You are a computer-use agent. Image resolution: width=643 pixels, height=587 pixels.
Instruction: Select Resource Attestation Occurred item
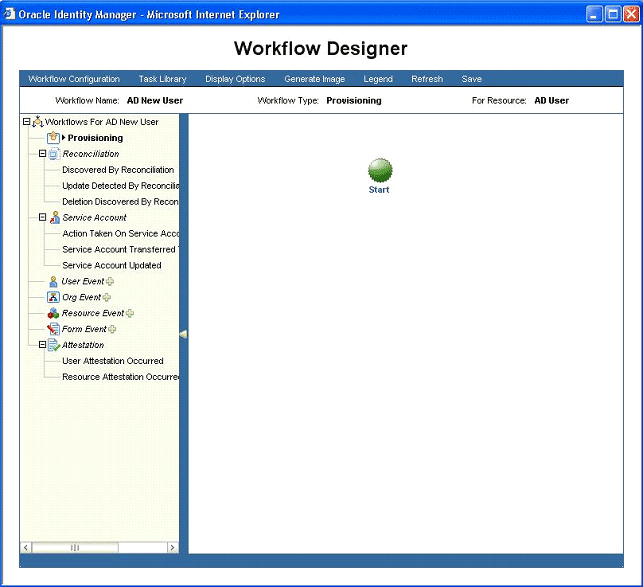tap(121, 377)
